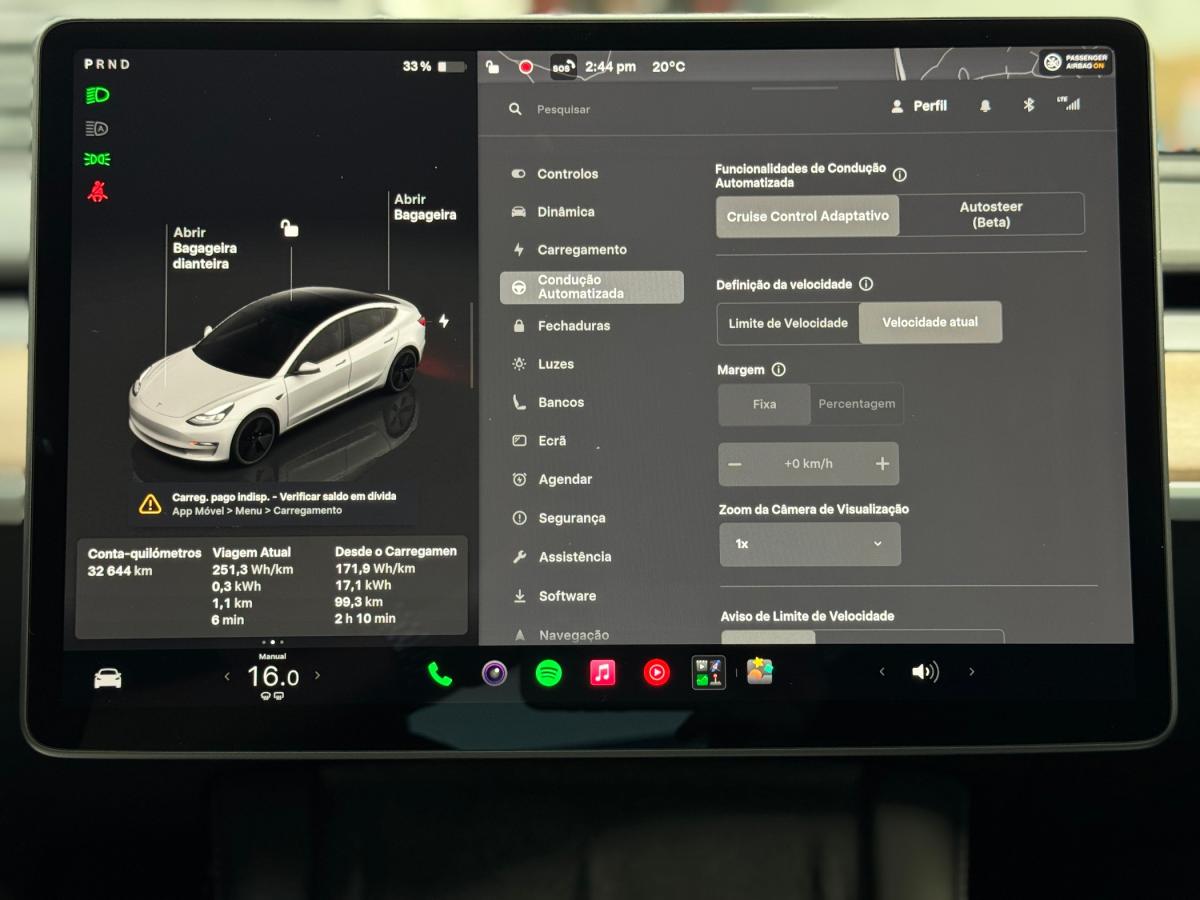Lower the volume with left chevron

tap(881, 672)
